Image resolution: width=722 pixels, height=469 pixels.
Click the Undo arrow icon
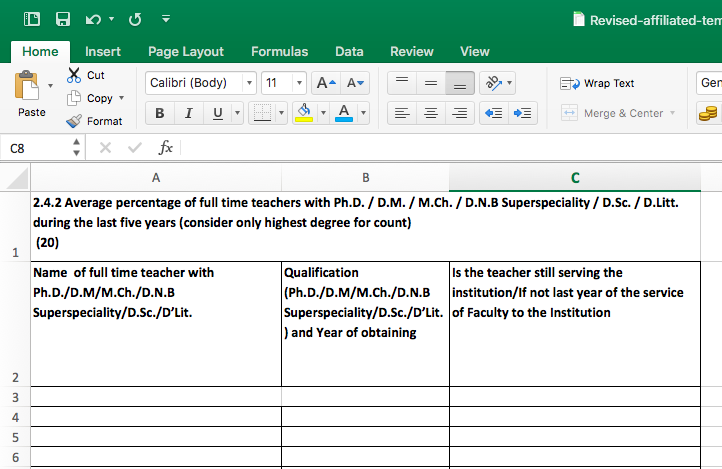click(x=93, y=19)
